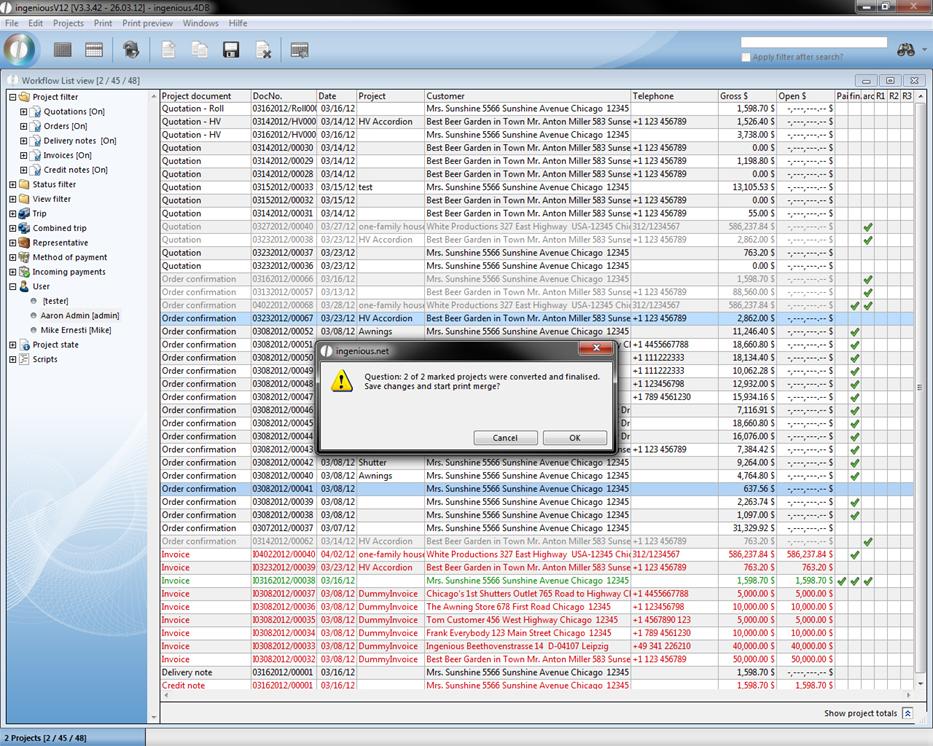Click the round ingenious logo button
933x746 pixels.
20,49
